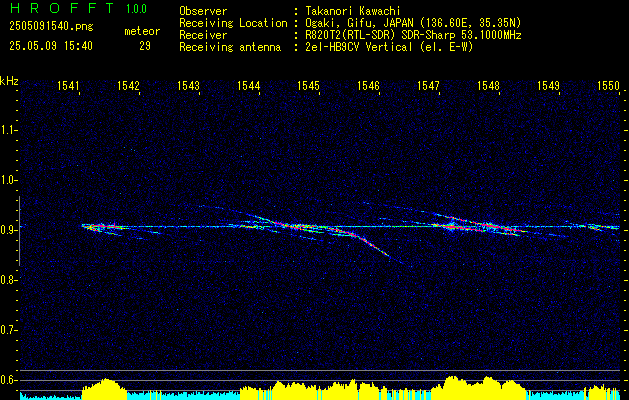Click the meteor count 29

coord(145,46)
